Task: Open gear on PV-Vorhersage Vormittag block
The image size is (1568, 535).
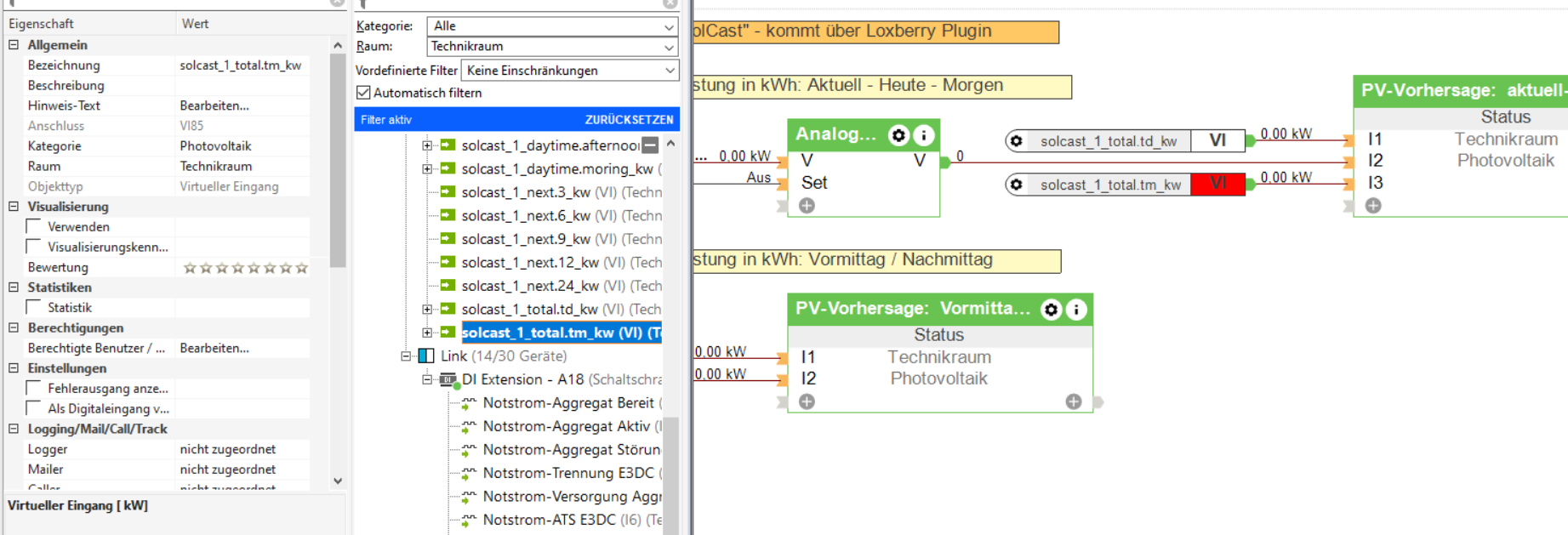Action: (1052, 310)
